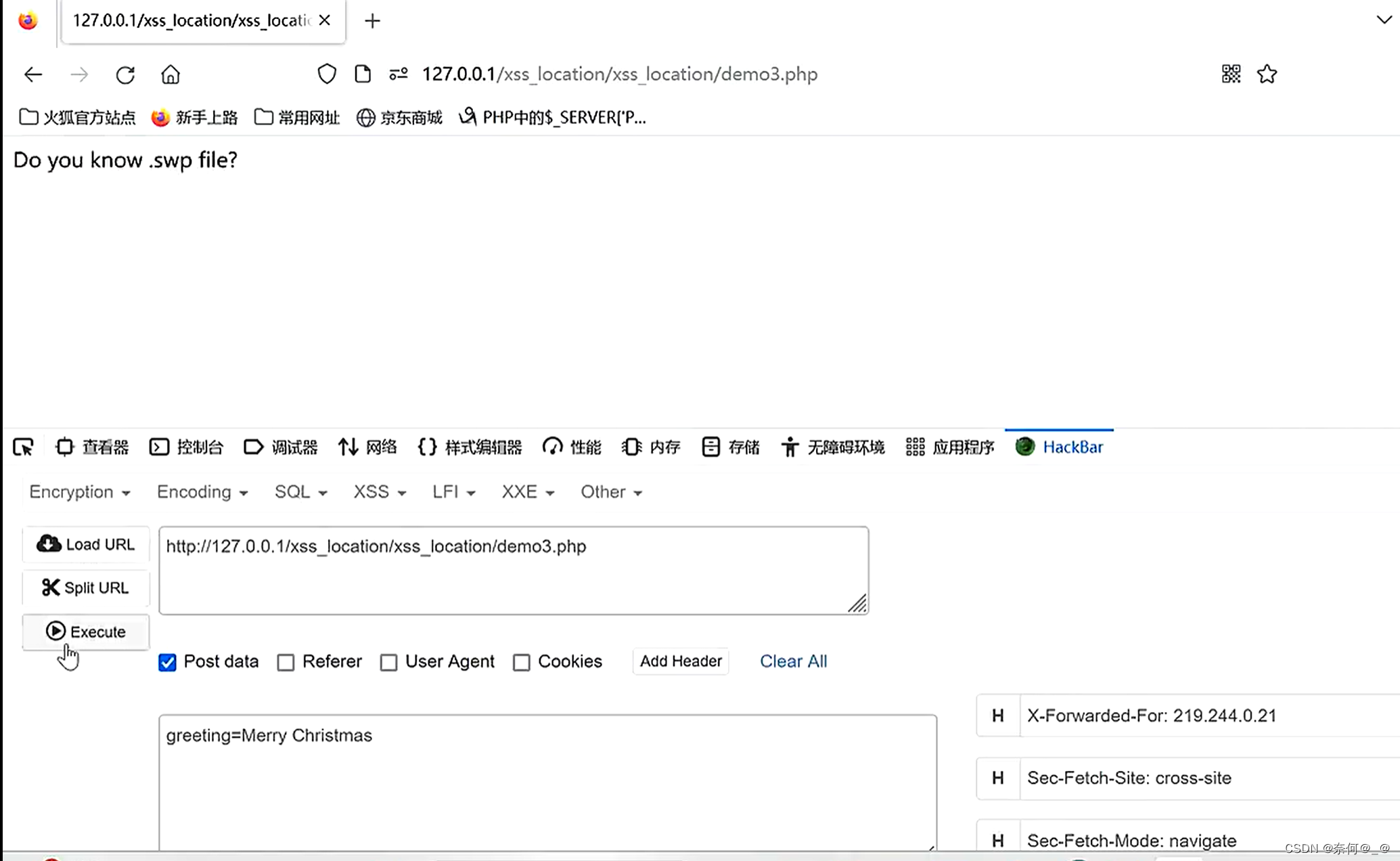Enable the Cookies checkbox
Viewport: 1400px width, 861px height.
[x=522, y=662]
